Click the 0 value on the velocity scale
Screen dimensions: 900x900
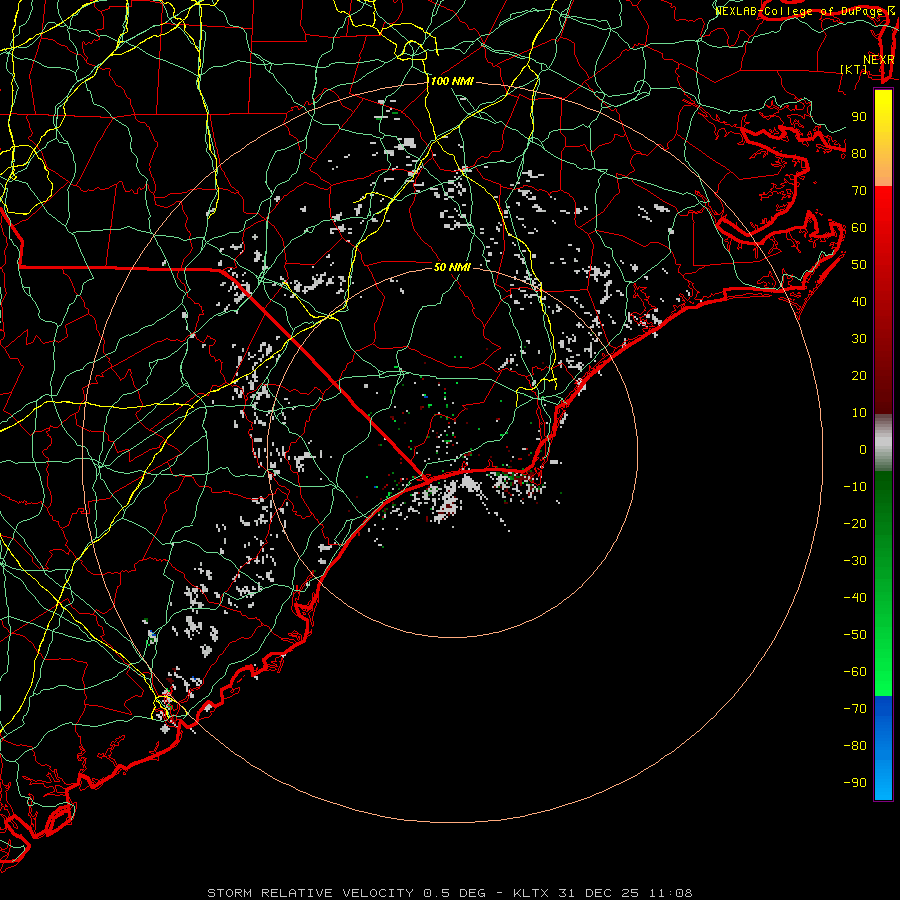click(x=863, y=450)
